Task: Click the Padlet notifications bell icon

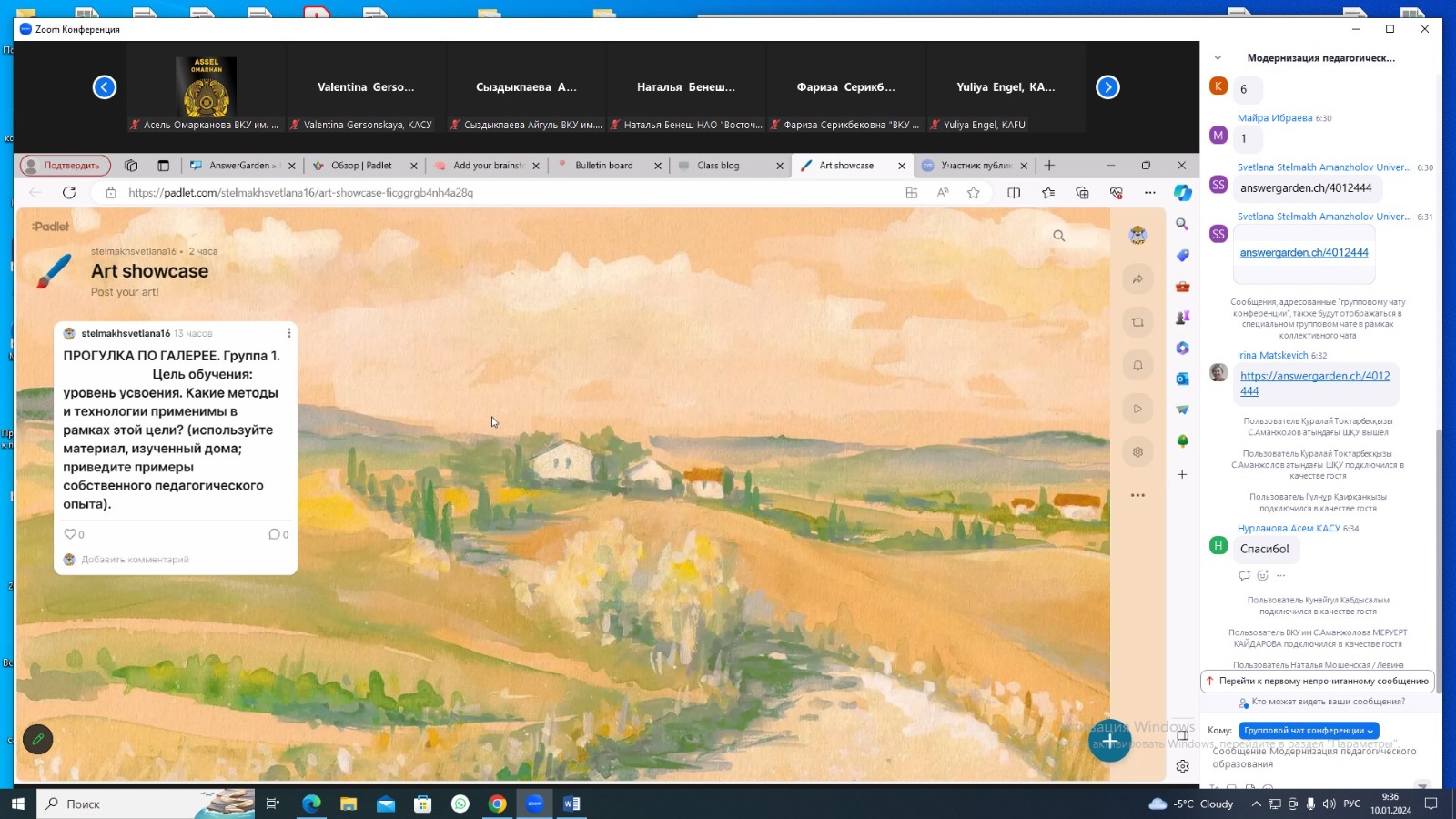Action: (1137, 366)
